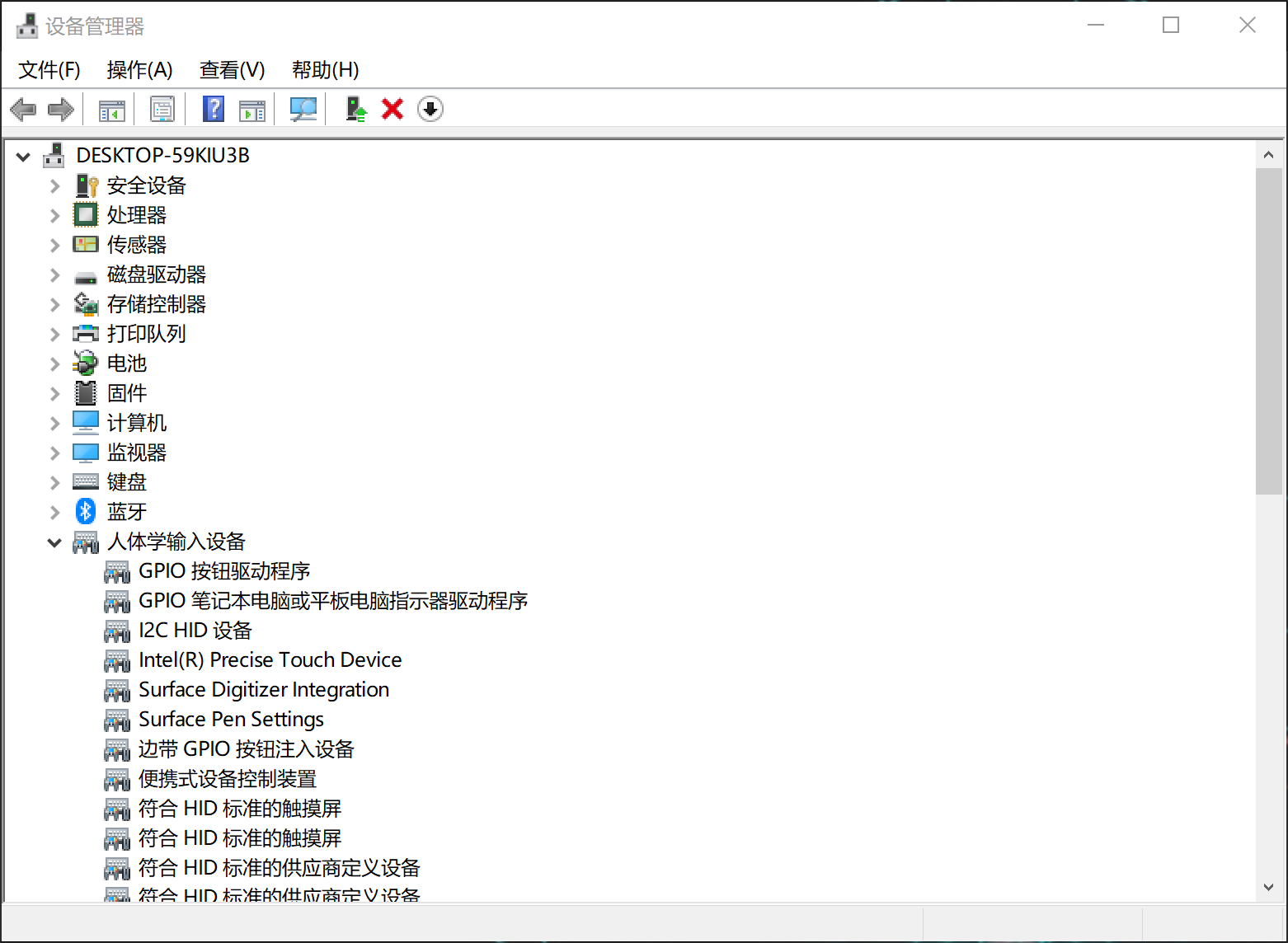The width and height of the screenshot is (1288, 943).
Task: Click the Update driver green arrow icon
Action: pyautogui.click(x=356, y=109)
